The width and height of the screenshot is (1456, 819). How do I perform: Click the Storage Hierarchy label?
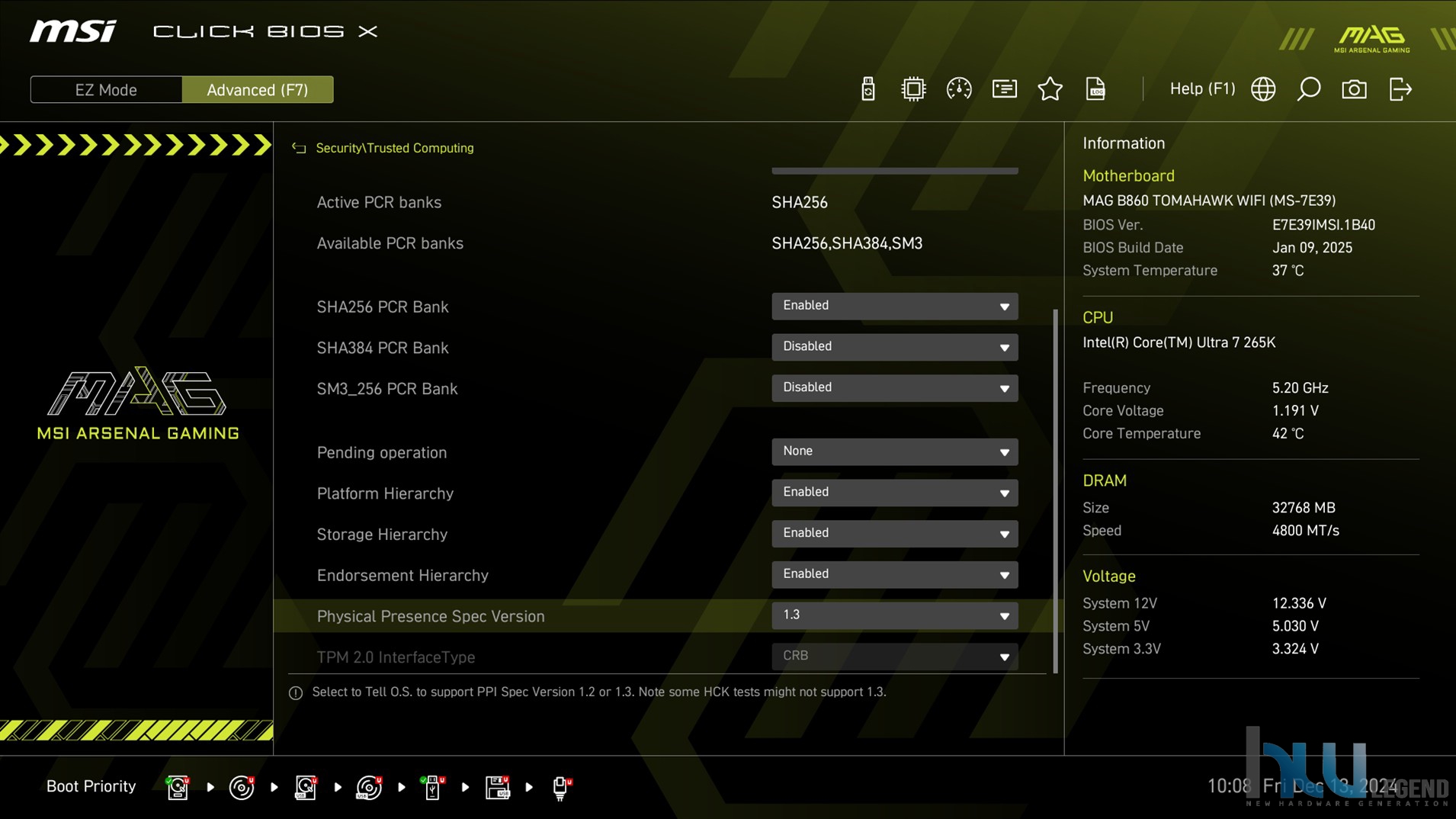[382, 535]
